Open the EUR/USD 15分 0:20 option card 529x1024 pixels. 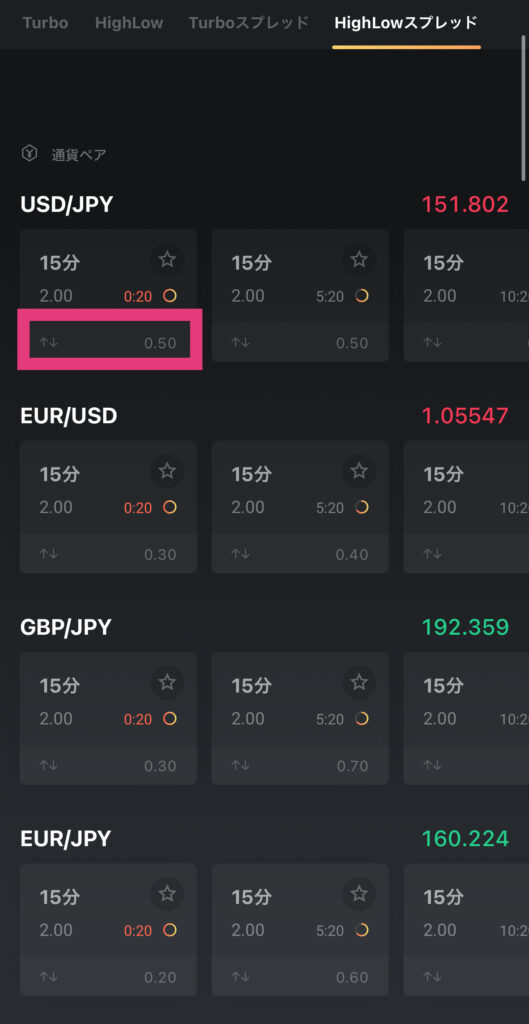coord(108,507)
